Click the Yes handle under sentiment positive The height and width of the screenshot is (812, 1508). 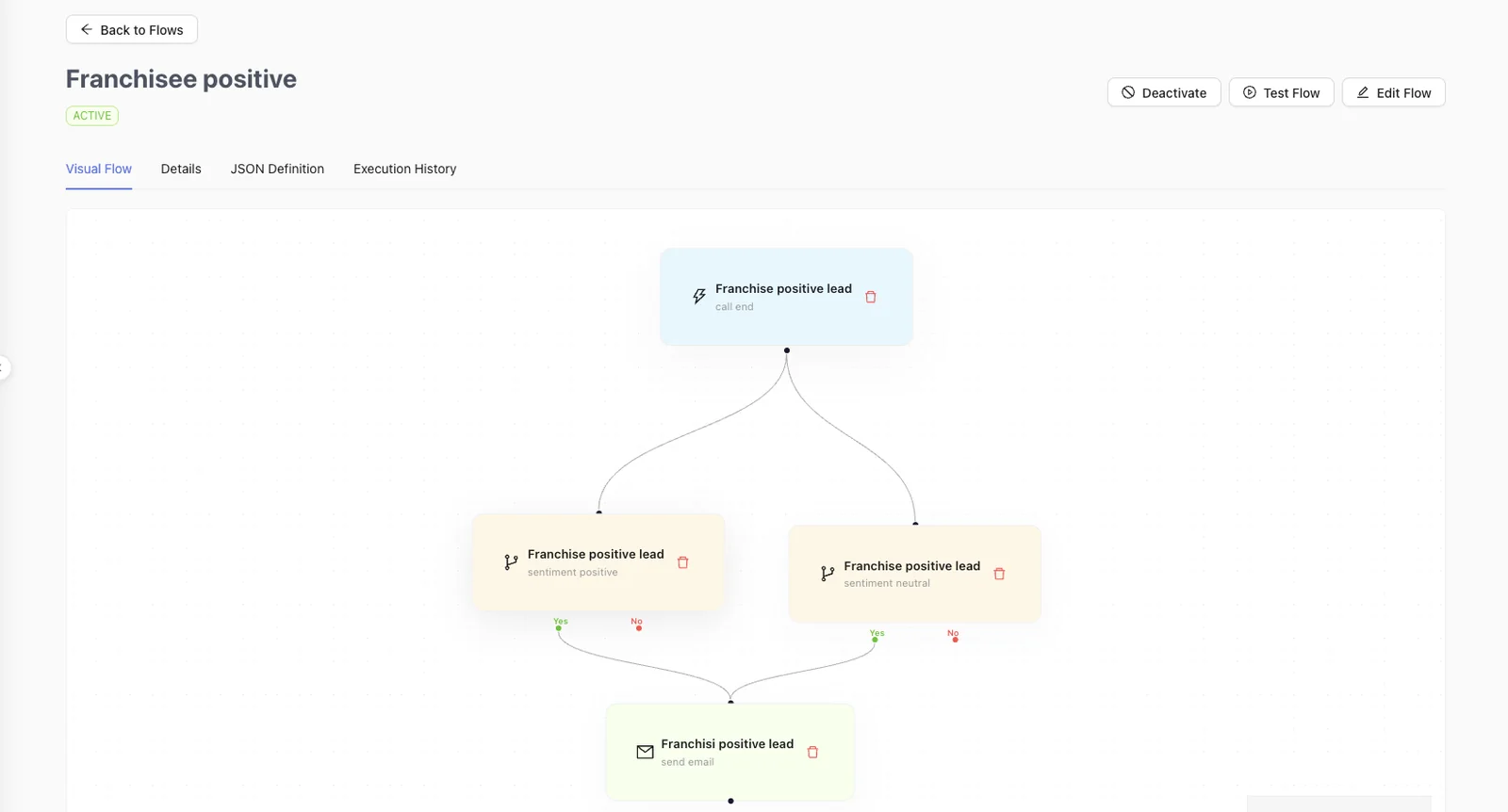559,628
